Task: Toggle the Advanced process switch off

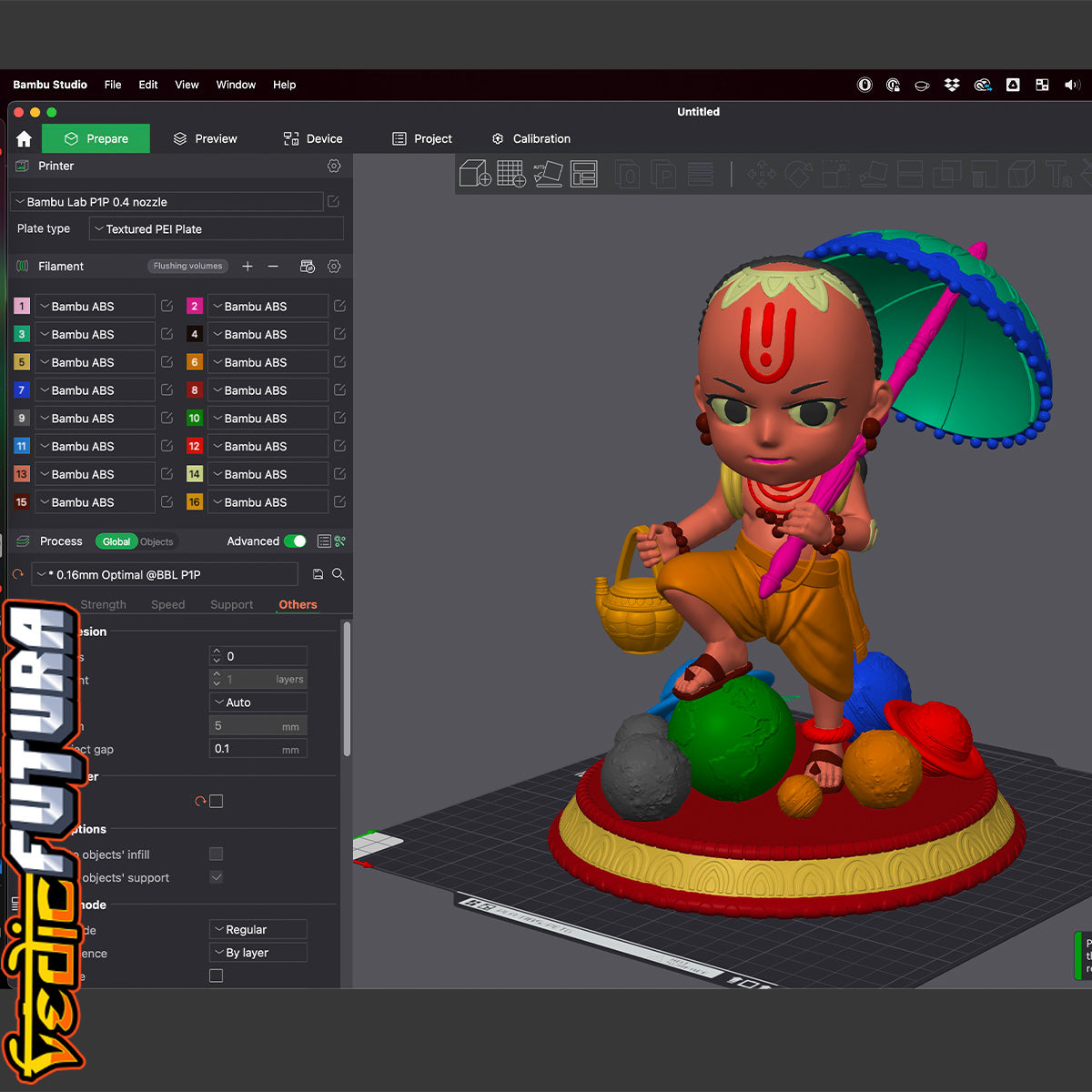Action: click(296, 541)
